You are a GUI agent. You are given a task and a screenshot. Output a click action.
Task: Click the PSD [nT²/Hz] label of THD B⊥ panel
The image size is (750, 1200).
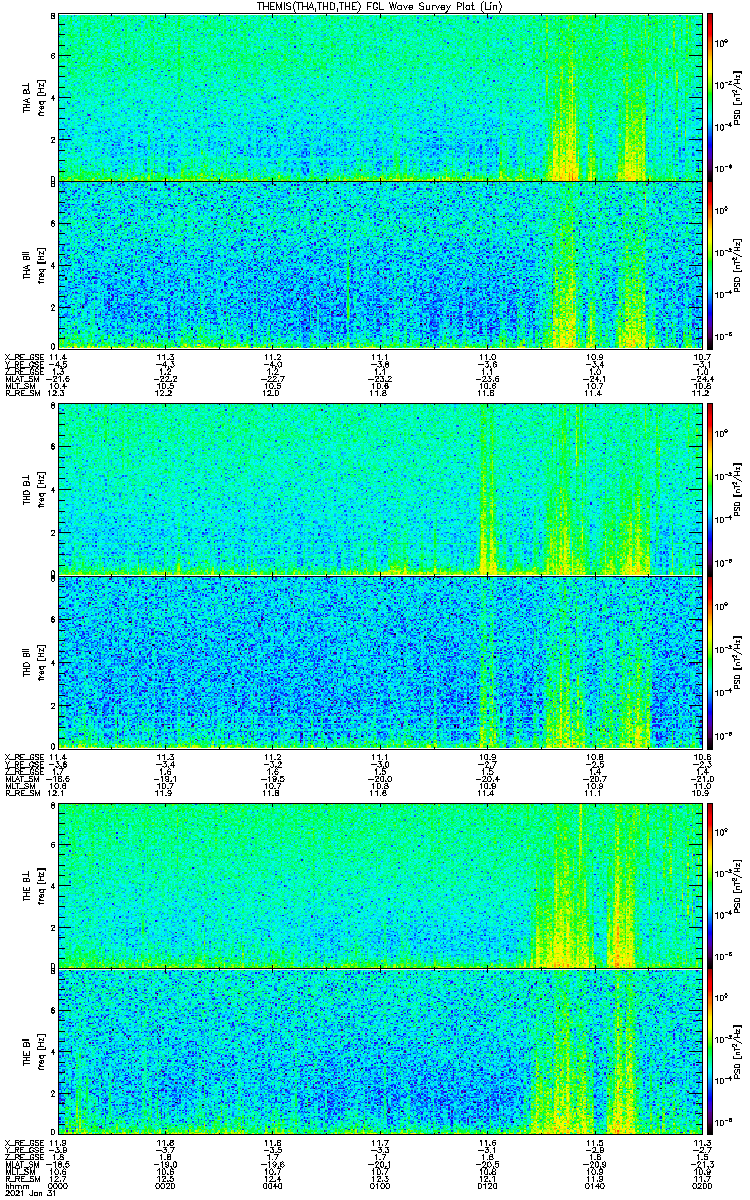point(736,490)
